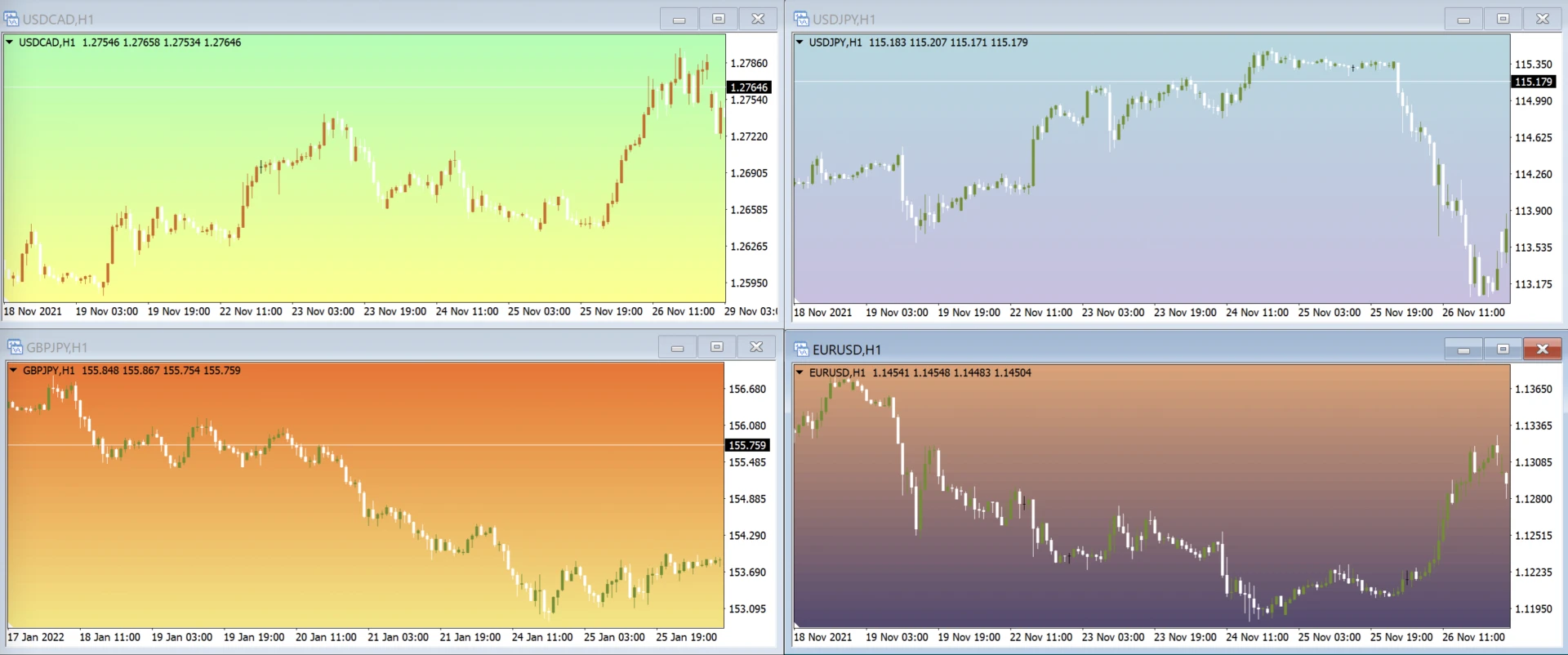Screen dimensions: 1568x655
Task: Expand the USDJPY,H1 chart header triangle
Action: coord(800,42)
